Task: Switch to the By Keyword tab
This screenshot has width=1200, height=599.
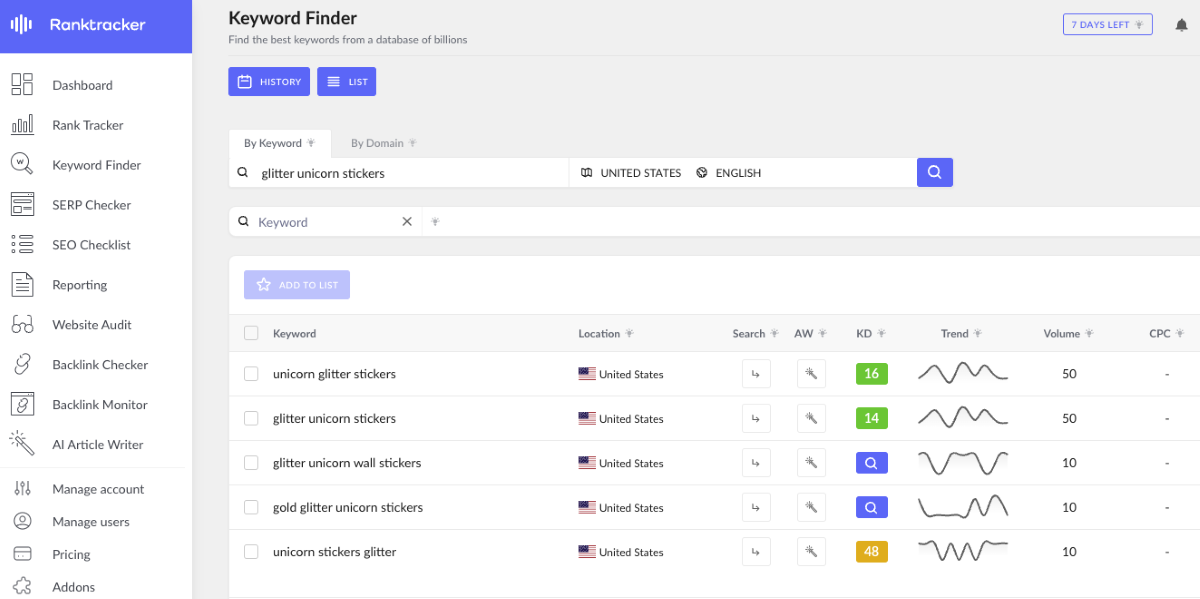Action: (280, 143)
